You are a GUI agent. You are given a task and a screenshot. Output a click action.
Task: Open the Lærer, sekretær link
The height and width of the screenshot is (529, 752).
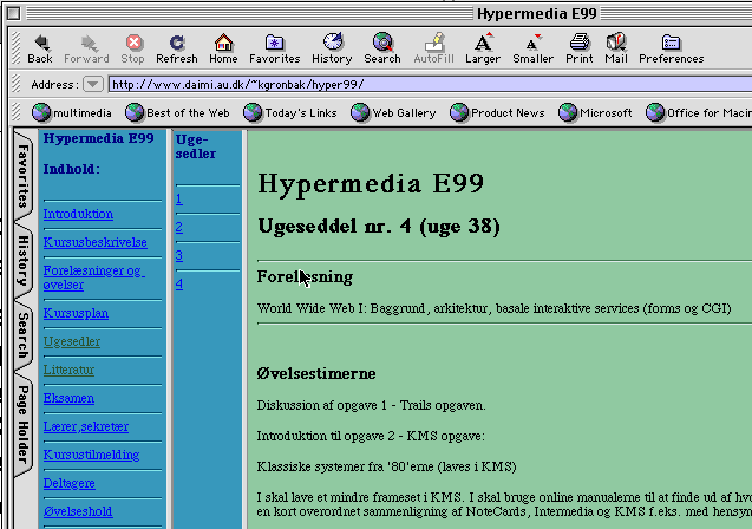(x=86, y=426)
